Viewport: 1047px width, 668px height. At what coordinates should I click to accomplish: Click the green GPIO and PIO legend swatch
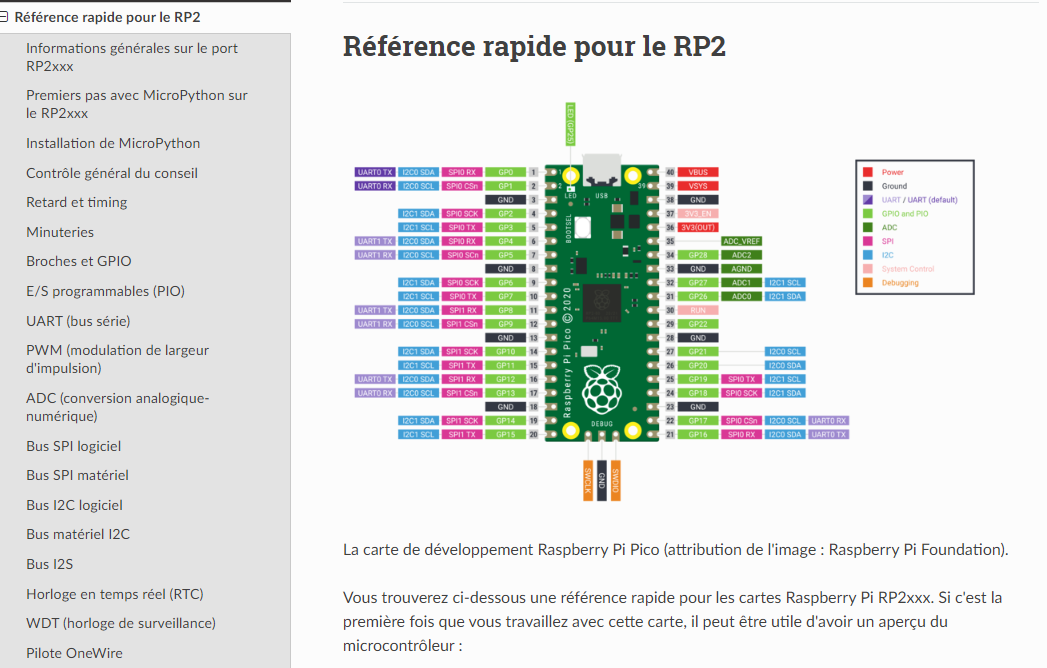coord(867,214)
